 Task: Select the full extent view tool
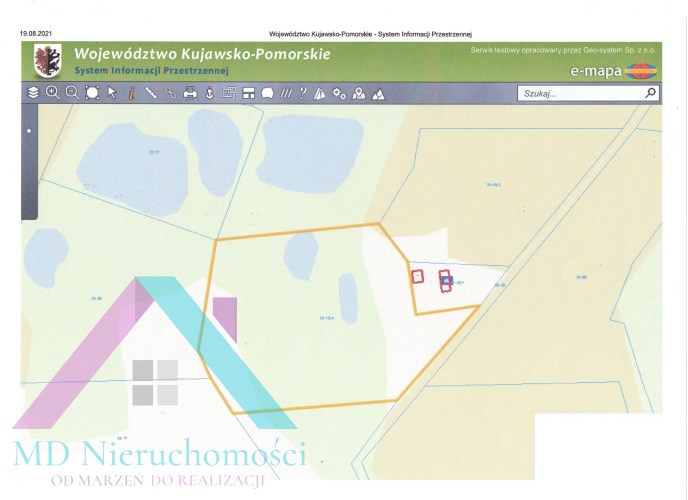92,93
